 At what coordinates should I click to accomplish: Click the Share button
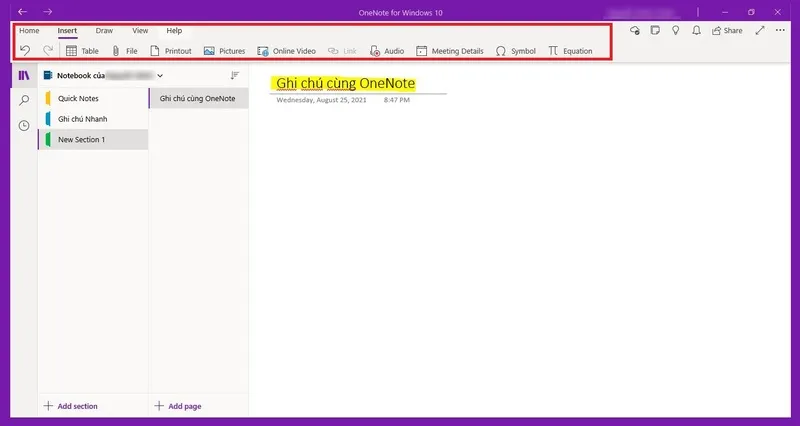pos(727,31)
